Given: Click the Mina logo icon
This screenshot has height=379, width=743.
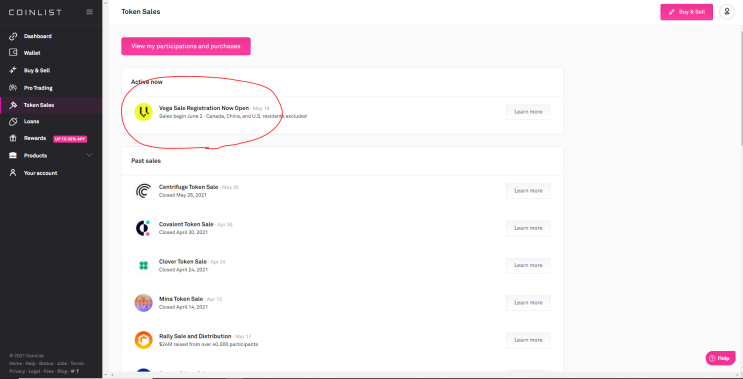Looking at the screenshot, I should [x=143, y=303].
